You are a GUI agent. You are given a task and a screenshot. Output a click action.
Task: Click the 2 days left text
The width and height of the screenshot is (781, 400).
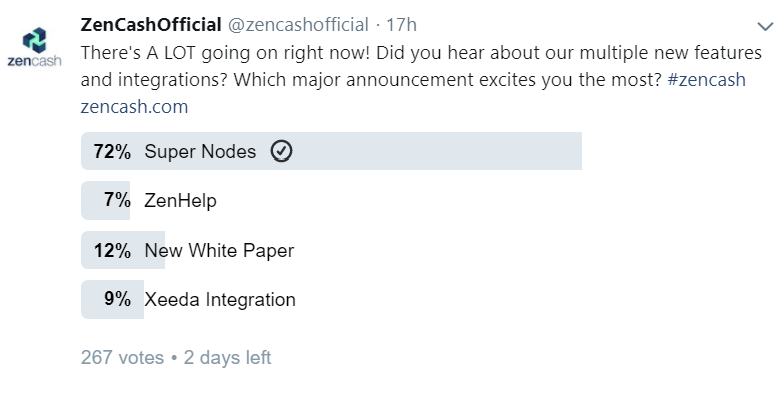(227, 357)
